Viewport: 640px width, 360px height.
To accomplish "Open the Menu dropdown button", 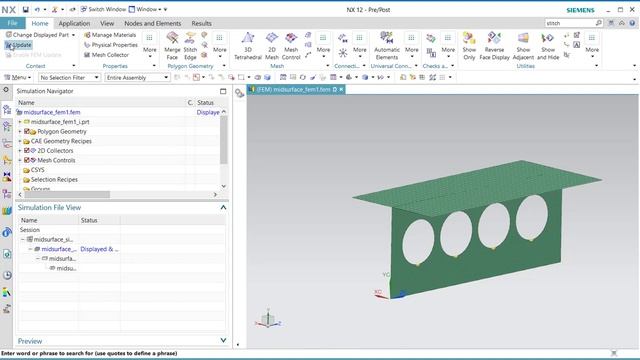I will (x=18, y=77).
